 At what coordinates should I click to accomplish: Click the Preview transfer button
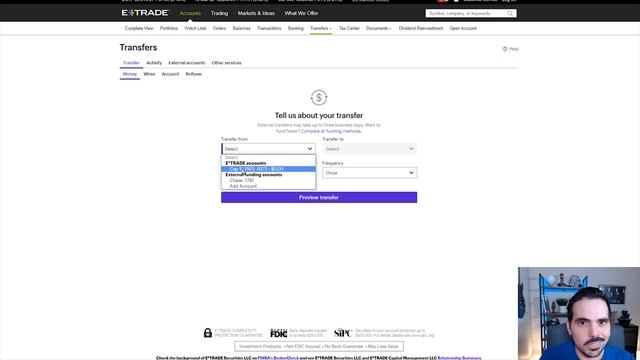[319, 198]
